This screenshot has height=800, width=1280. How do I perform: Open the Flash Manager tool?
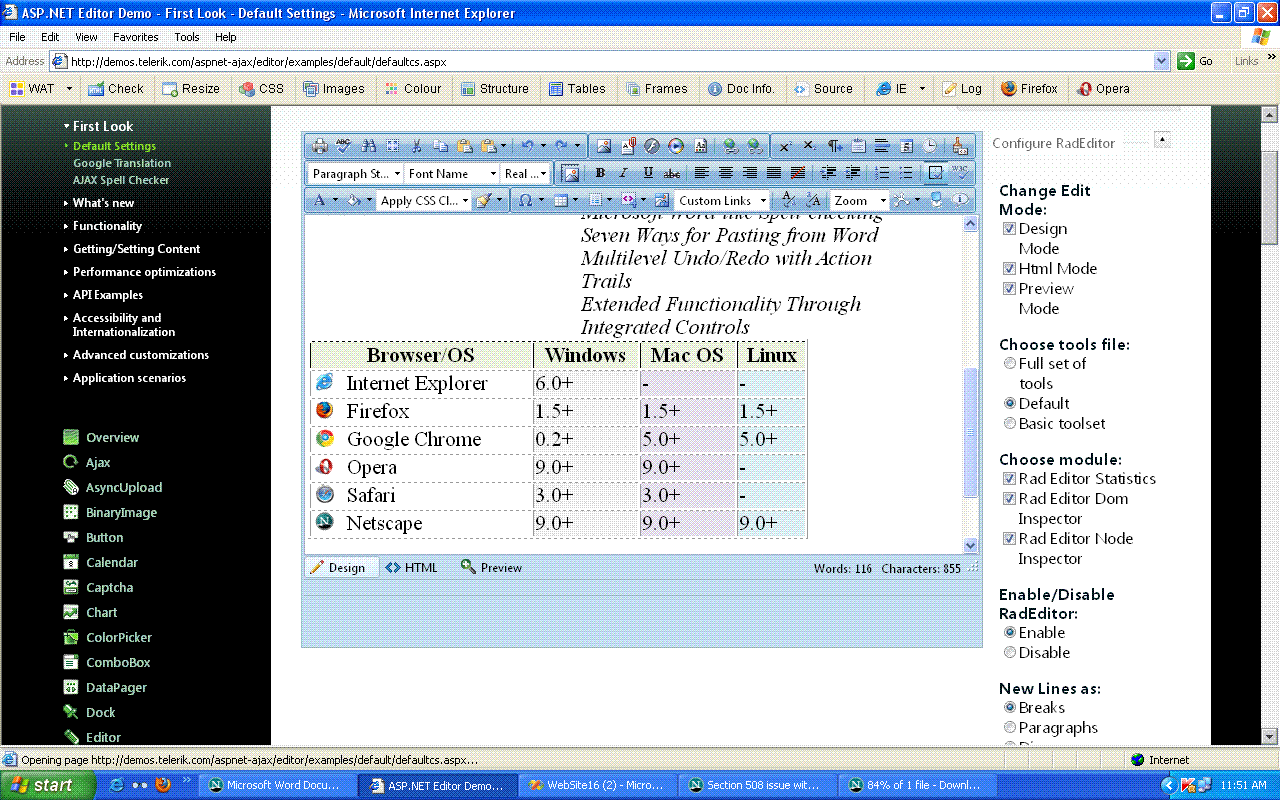[652, 146]
